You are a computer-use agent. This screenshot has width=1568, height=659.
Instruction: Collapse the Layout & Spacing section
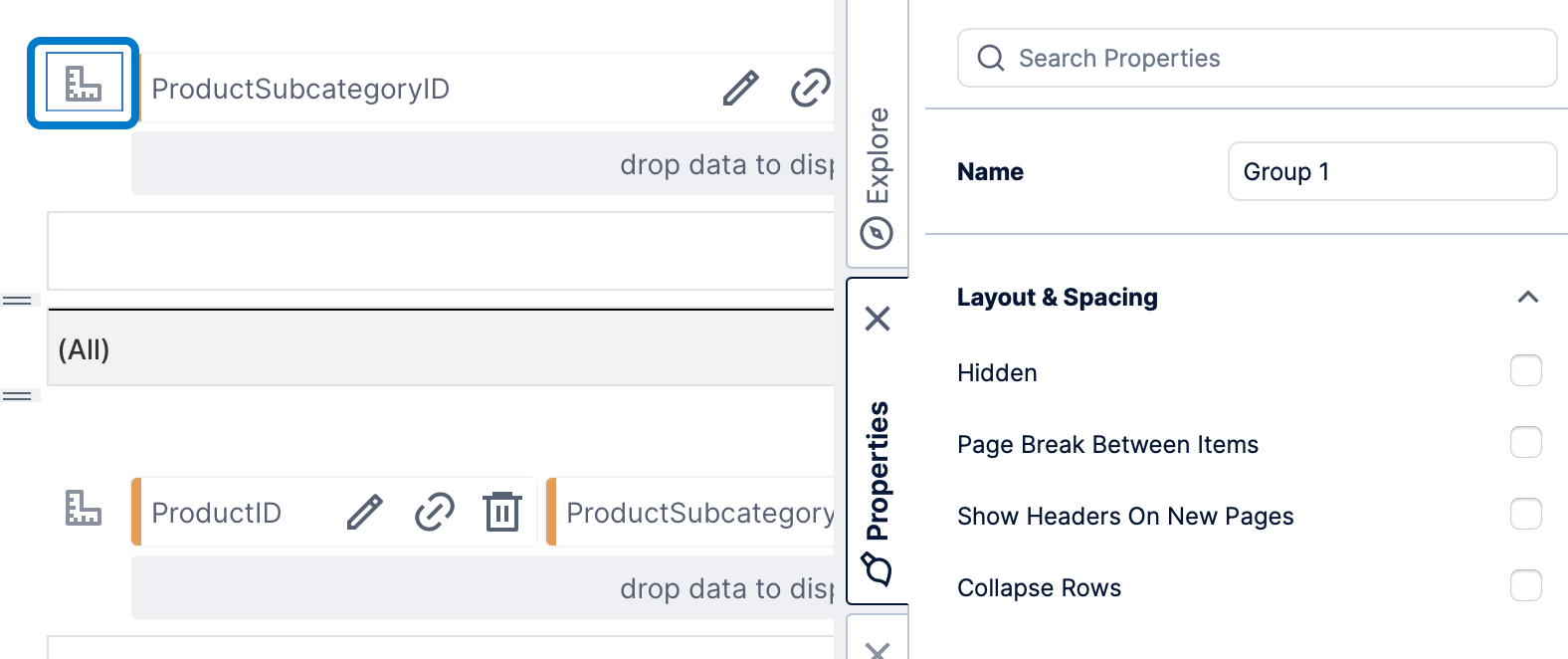1527,297
